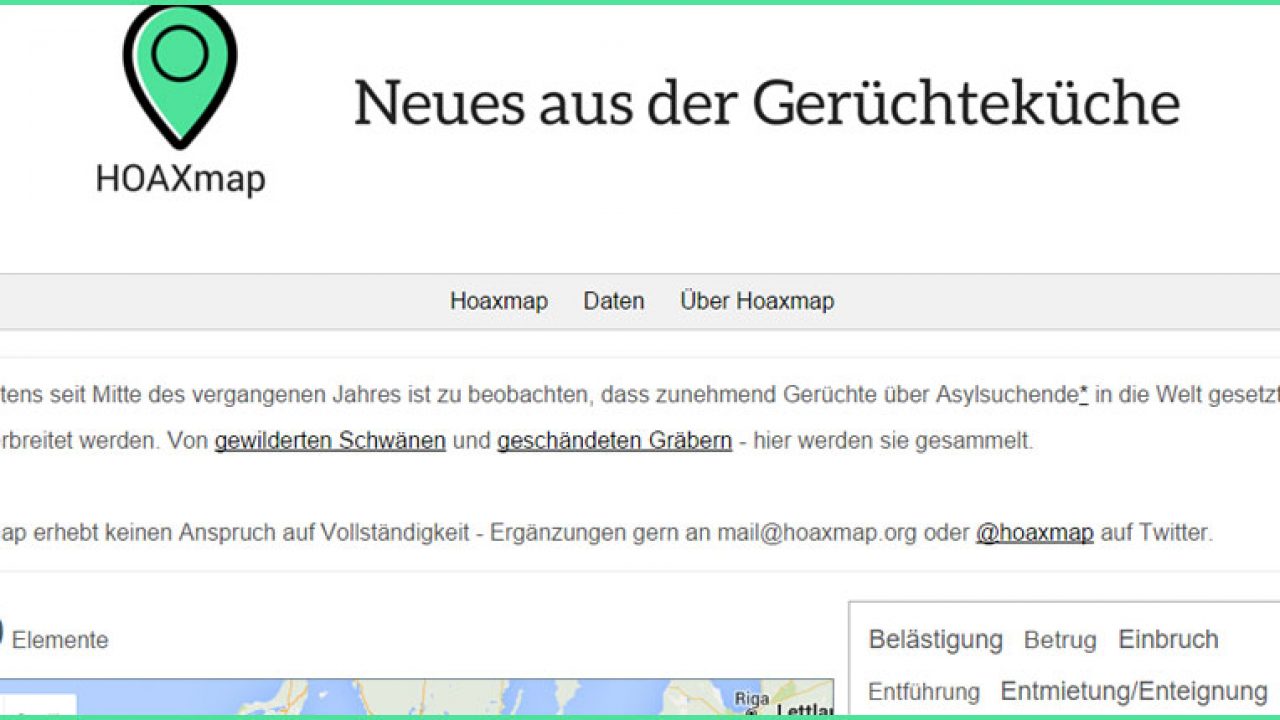Open the 'gewilderten Schwänen' link
Image resolution: width=1280 pixels, height=720 pixels.
point(330,441)
